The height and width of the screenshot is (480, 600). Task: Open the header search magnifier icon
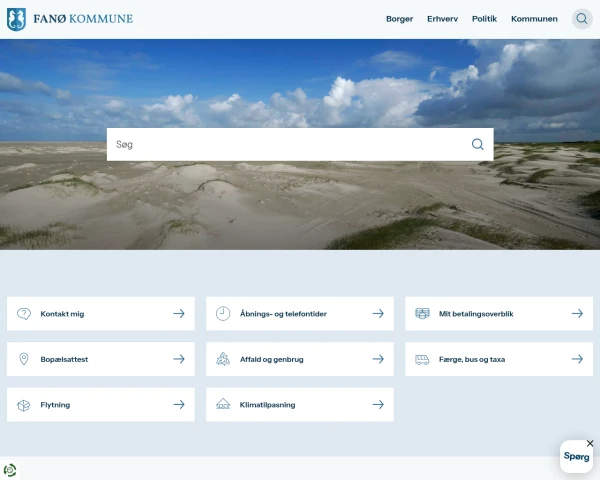[x=582, y=19]
